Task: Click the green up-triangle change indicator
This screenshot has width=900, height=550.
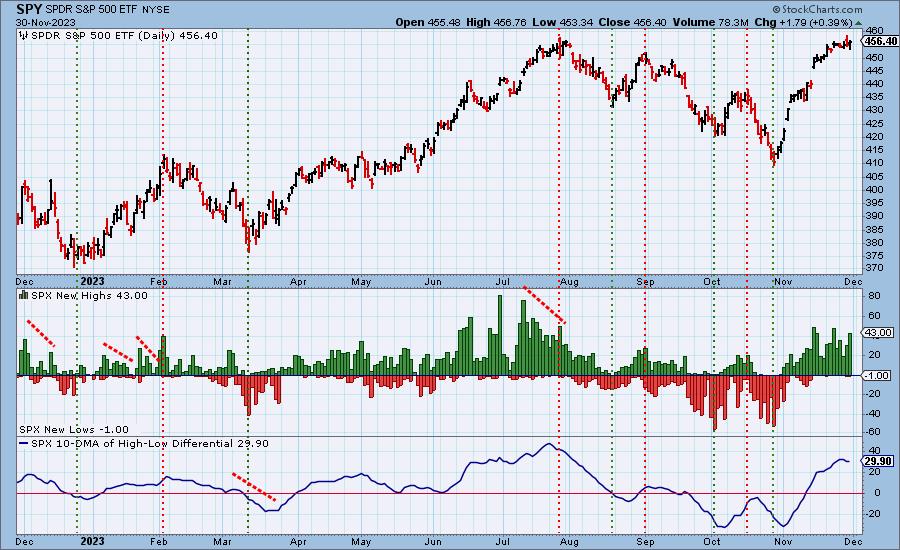Action: (x=859, y=23)
